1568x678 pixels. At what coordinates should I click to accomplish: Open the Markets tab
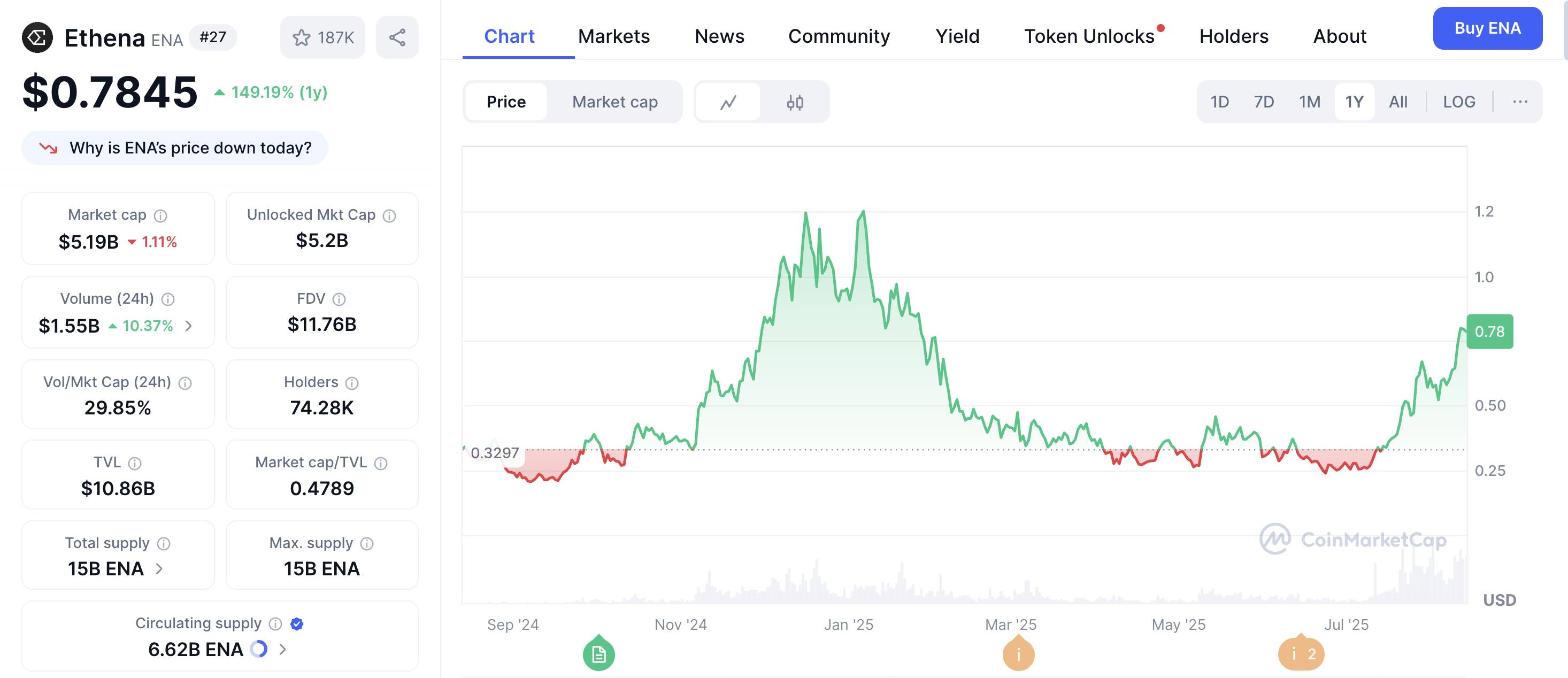coord(613,36)
